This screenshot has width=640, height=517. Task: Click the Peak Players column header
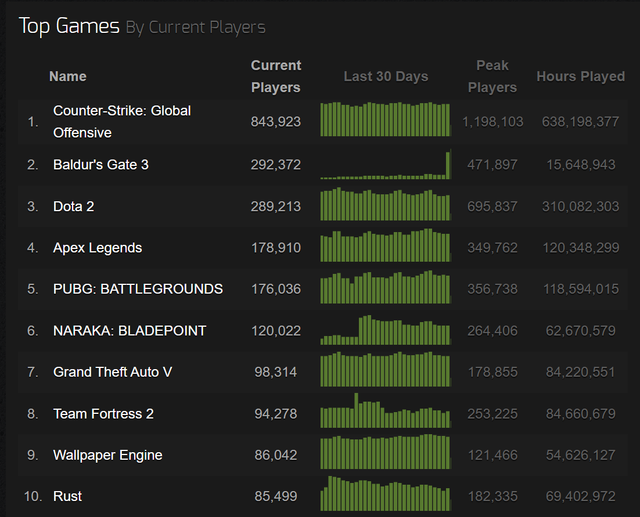[492, 76]
